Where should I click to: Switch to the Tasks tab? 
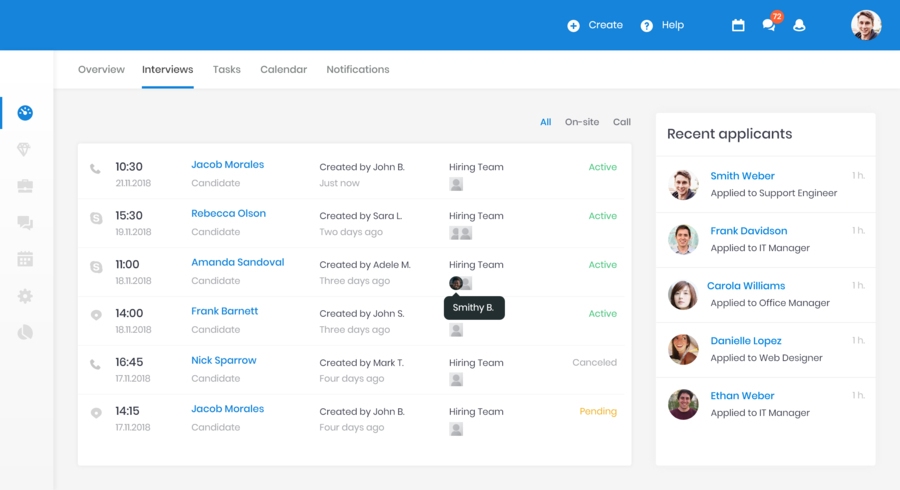tap(226, 70)
